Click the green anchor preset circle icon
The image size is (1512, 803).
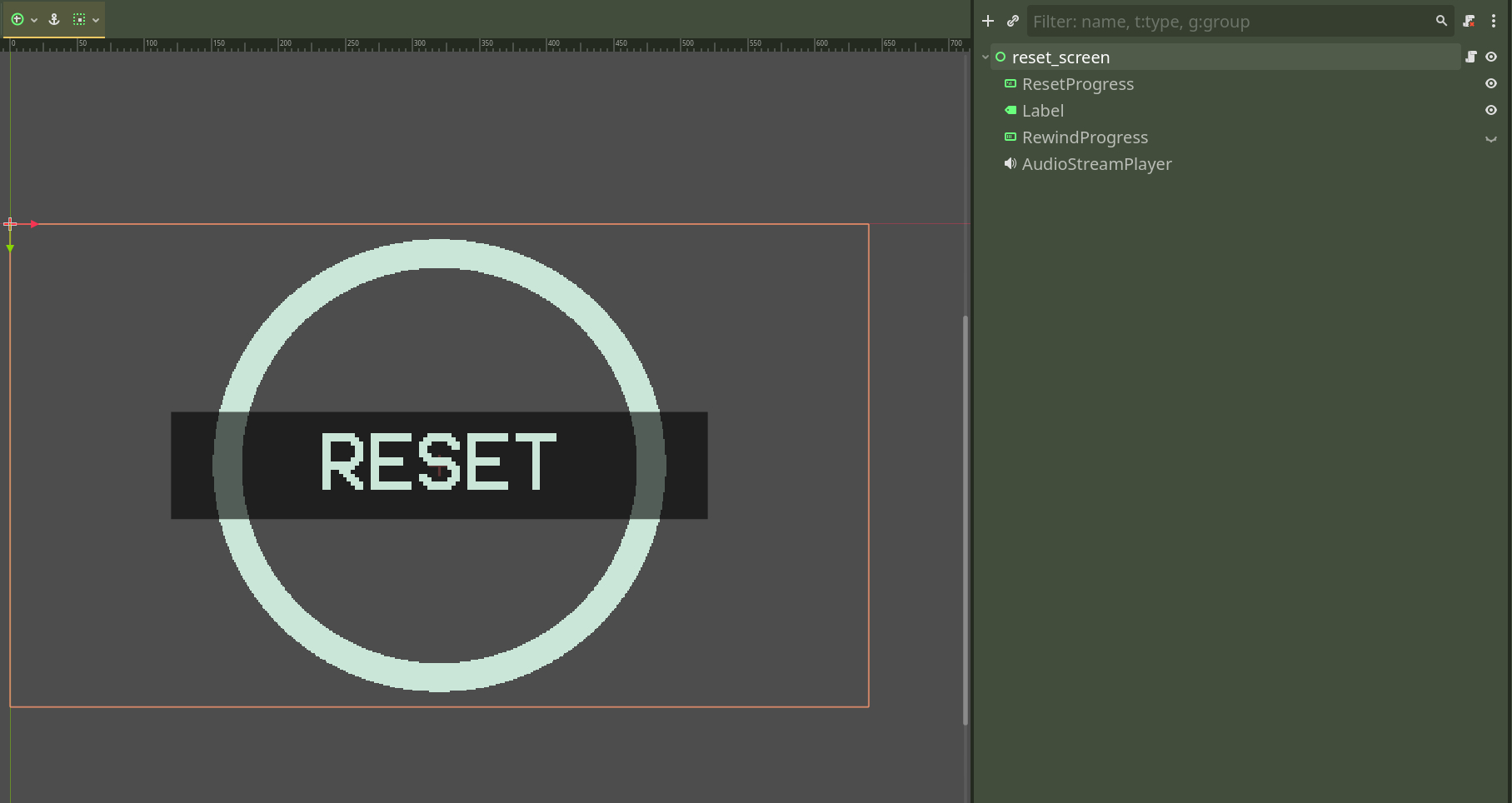coord(17,19)
